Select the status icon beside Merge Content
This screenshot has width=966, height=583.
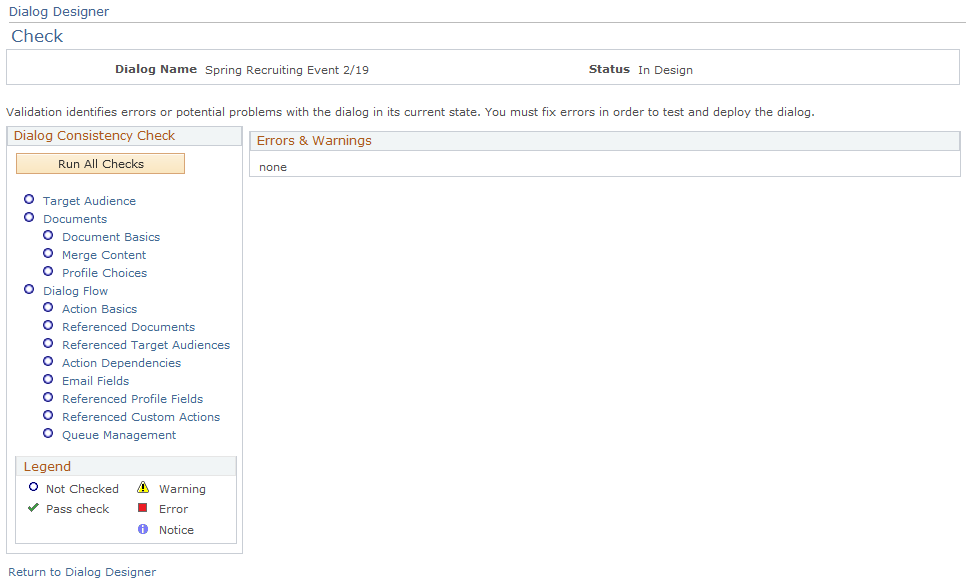48,253
